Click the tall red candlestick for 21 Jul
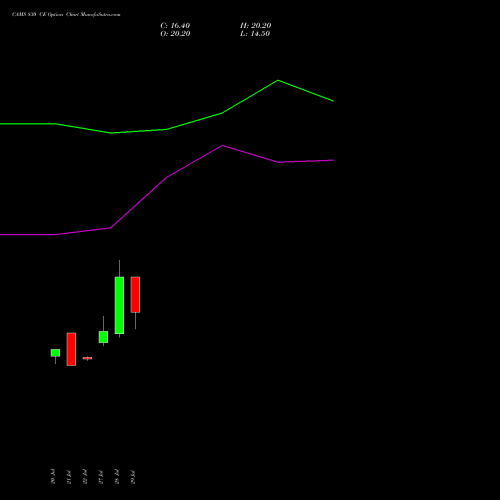Viewport: 500px width, 500px height. (x=71, y=349)
